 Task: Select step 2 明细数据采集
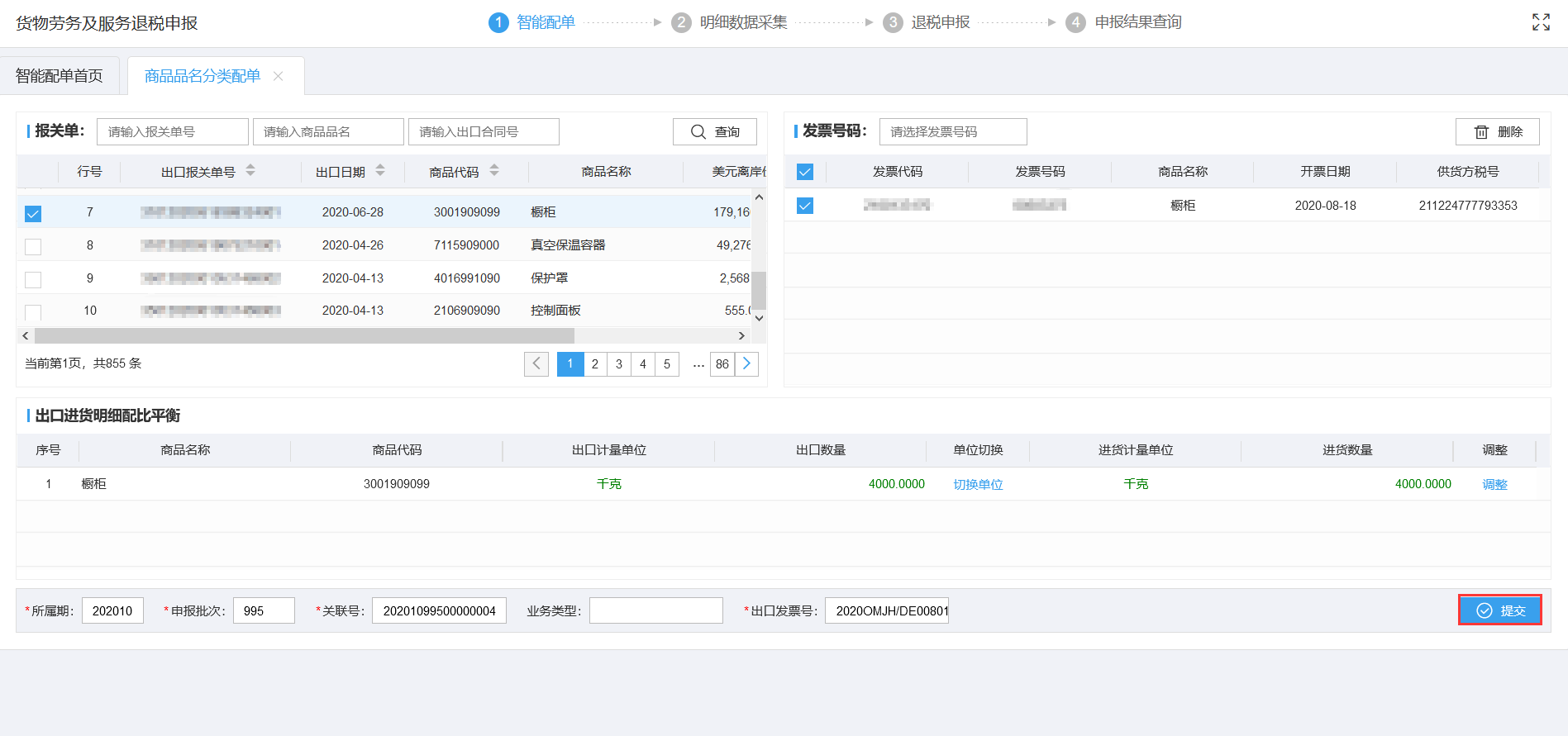tap(729, 22)
